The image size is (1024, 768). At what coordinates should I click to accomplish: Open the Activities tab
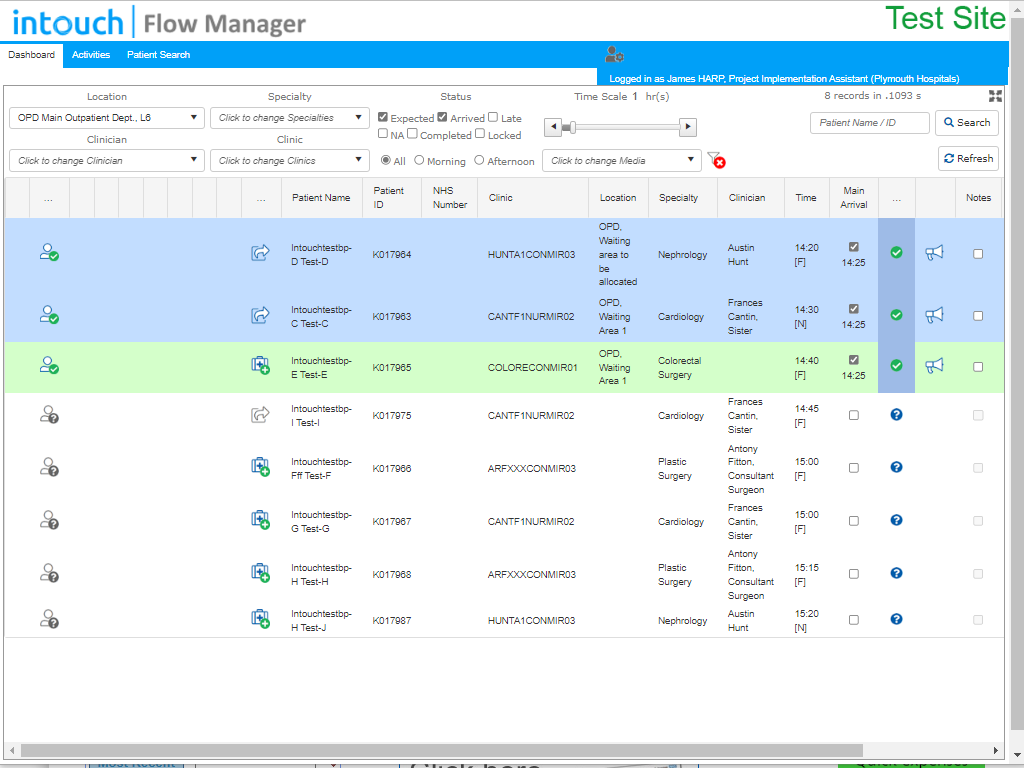[x=91, y=55]
